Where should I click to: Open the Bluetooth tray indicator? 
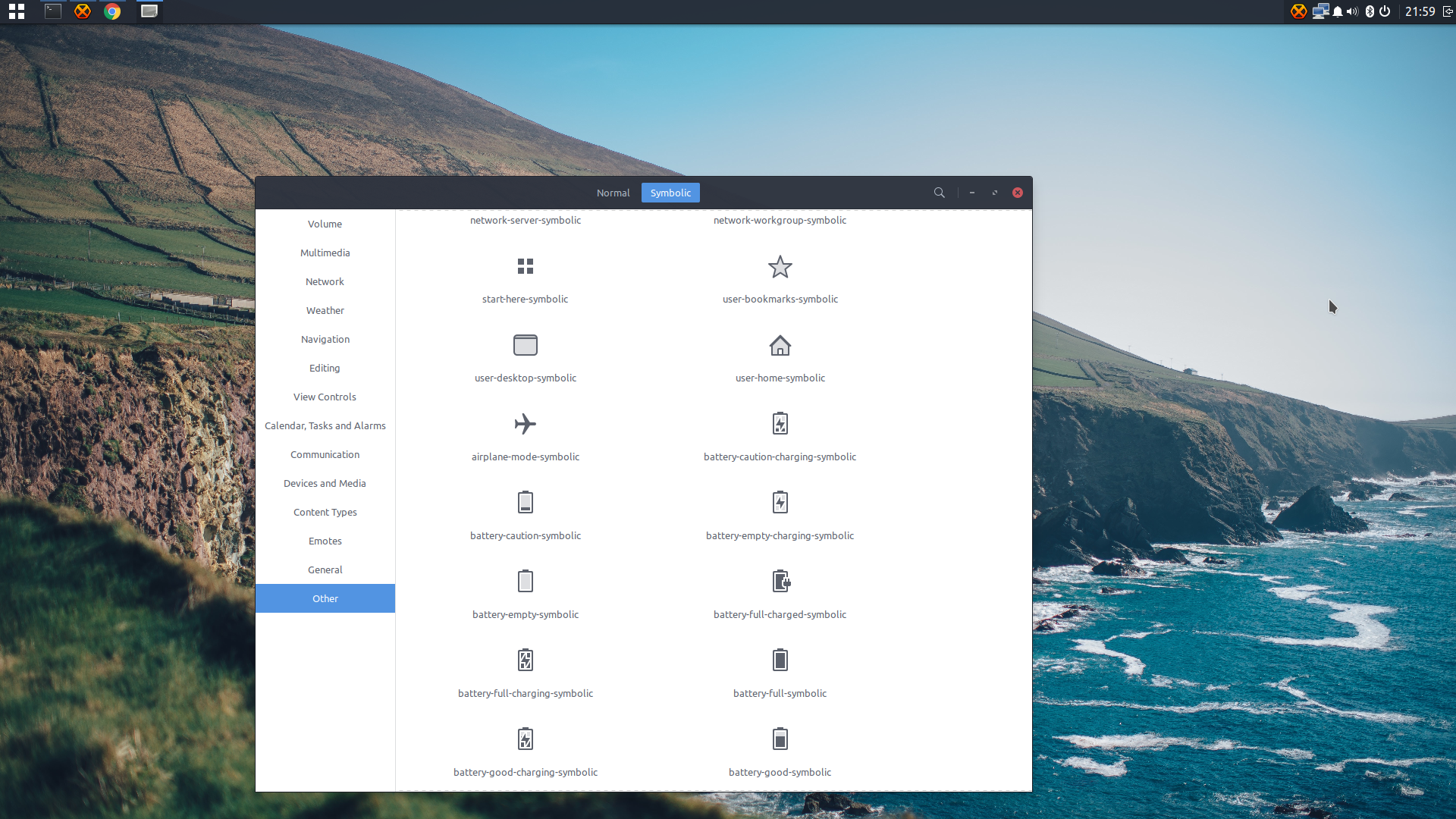[x=1370, y=11]
